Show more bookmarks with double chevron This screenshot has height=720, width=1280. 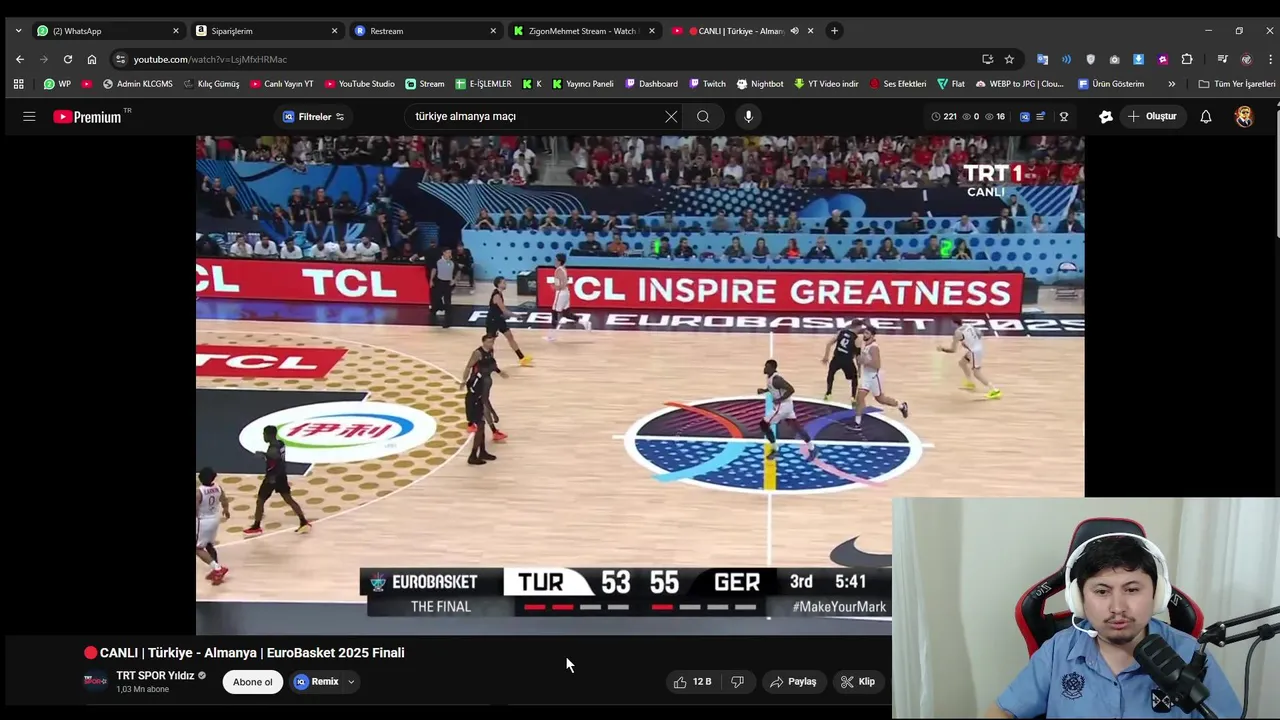1172,84
